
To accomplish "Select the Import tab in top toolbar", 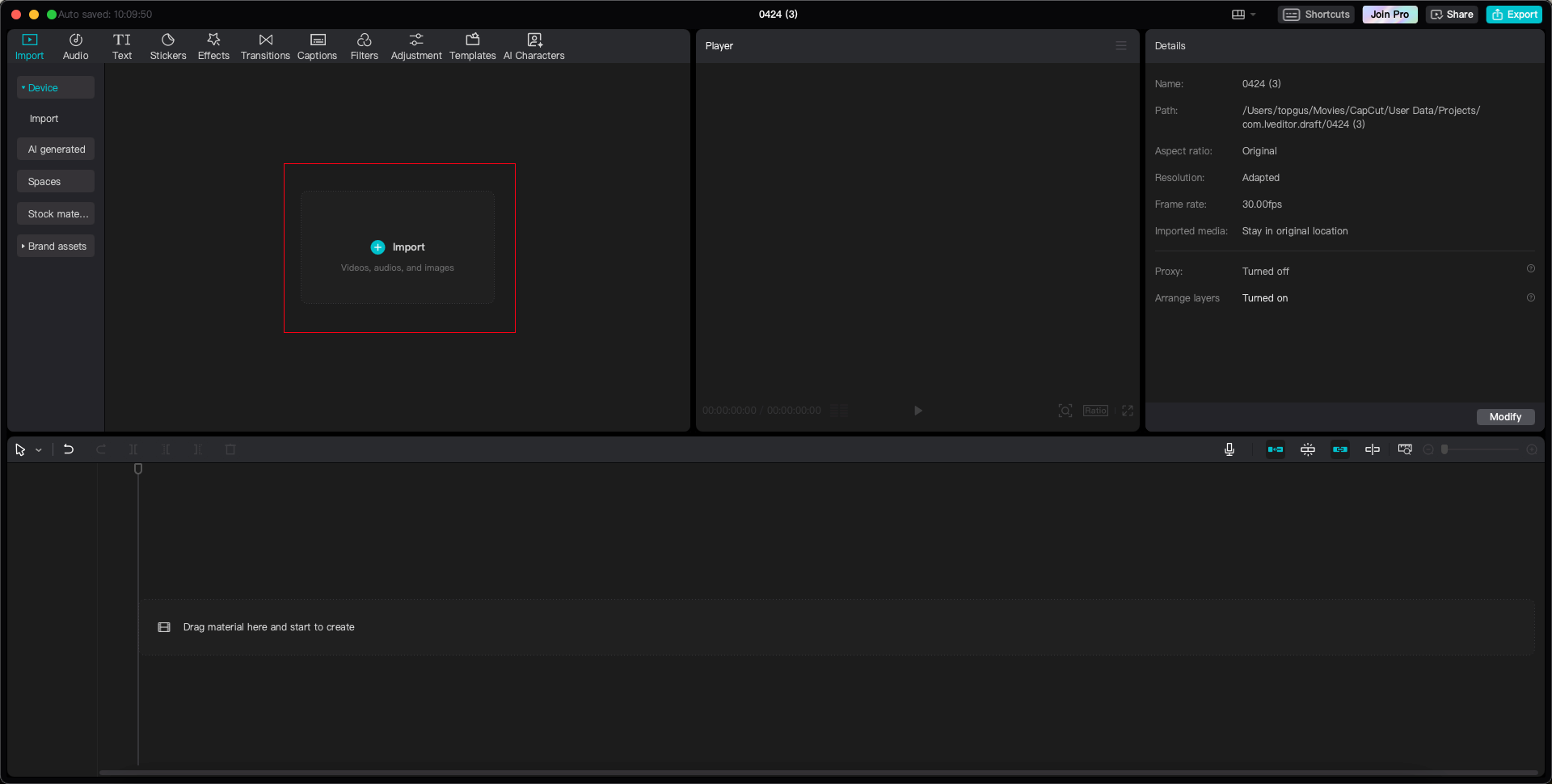I will pyautogui.click(x=30, y=46).
